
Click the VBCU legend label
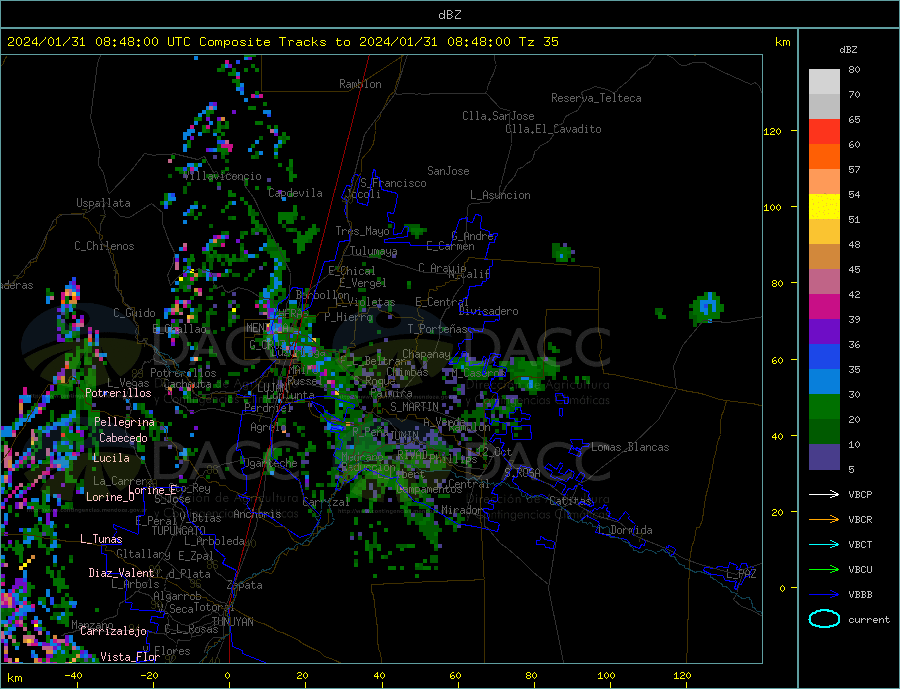(x=860, y=570)
